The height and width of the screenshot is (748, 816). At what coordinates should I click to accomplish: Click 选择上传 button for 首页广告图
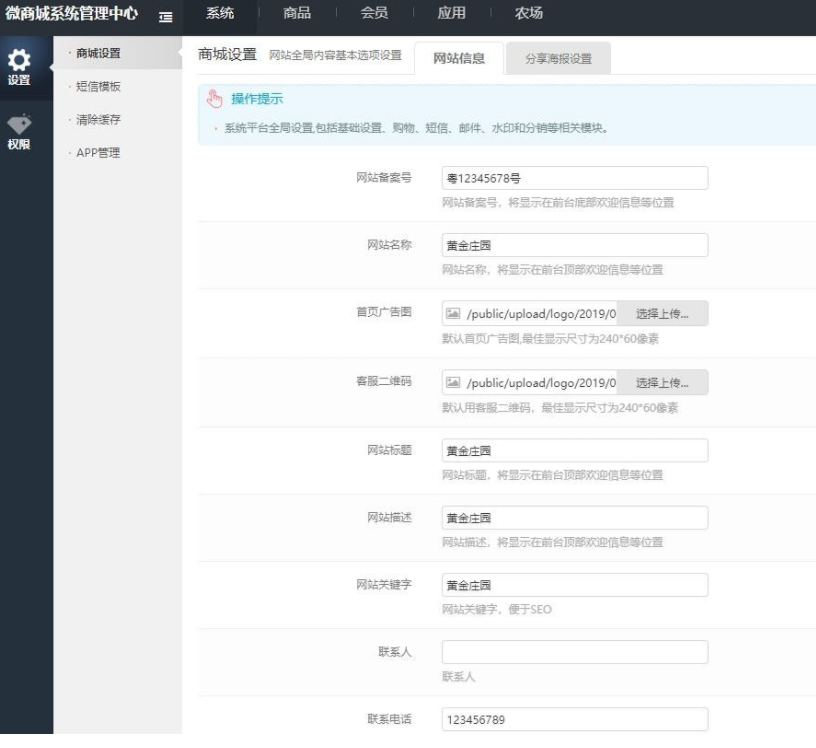coord(662,313)
